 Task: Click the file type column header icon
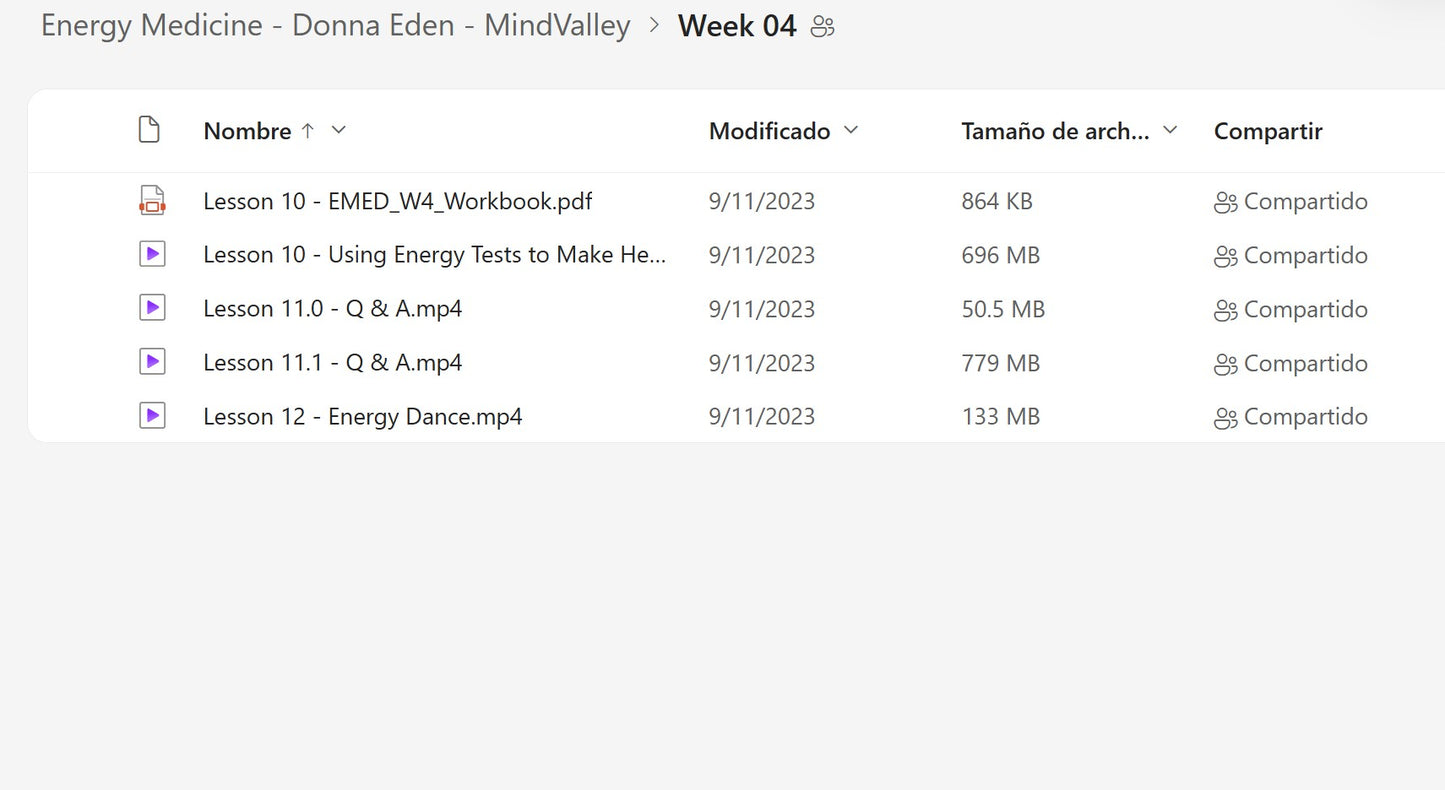149,129
